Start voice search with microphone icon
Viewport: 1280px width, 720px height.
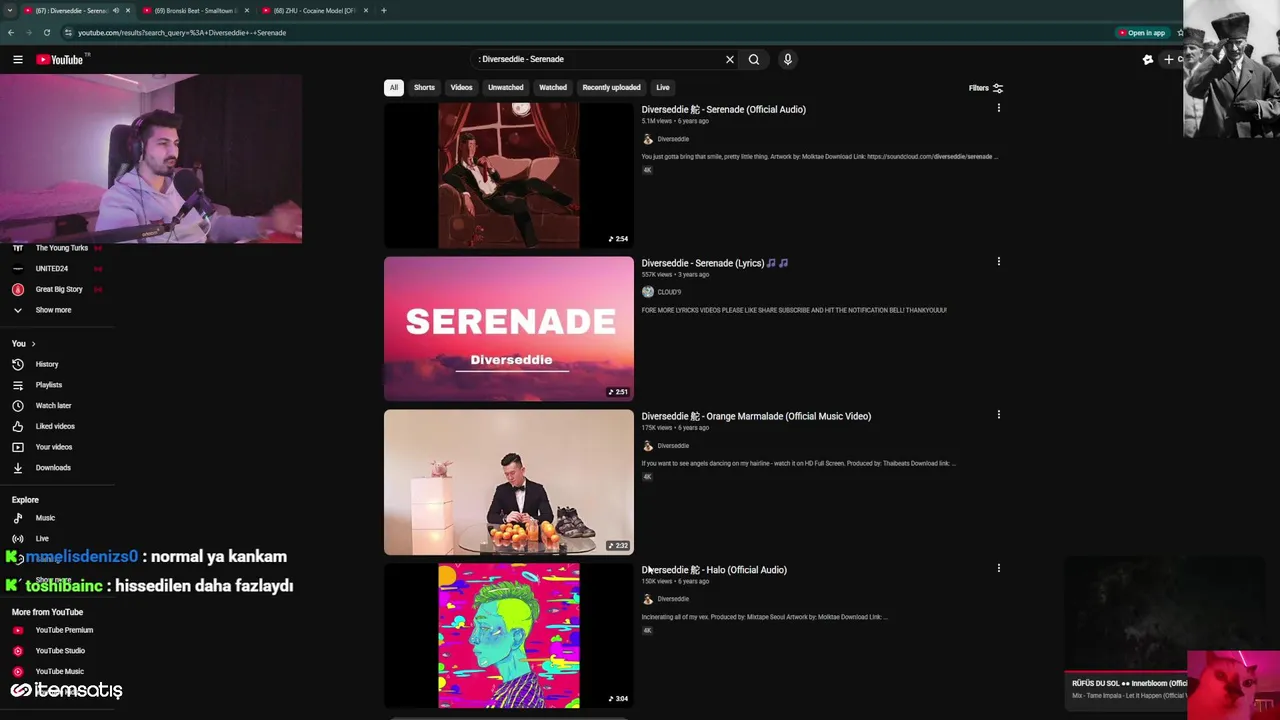[x=788, y=60]
